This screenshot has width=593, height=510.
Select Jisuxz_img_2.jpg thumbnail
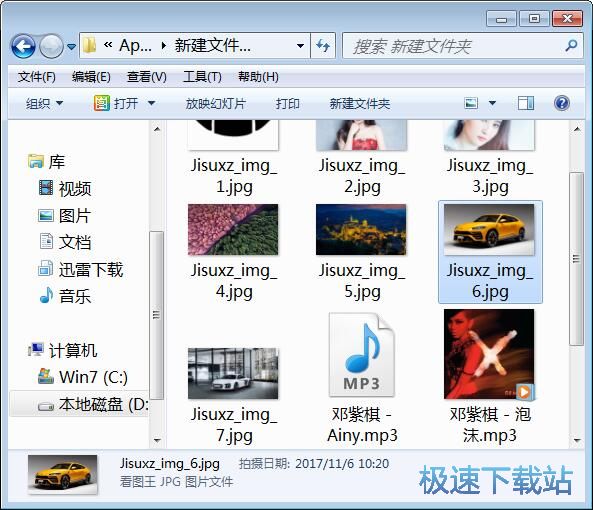362,135
